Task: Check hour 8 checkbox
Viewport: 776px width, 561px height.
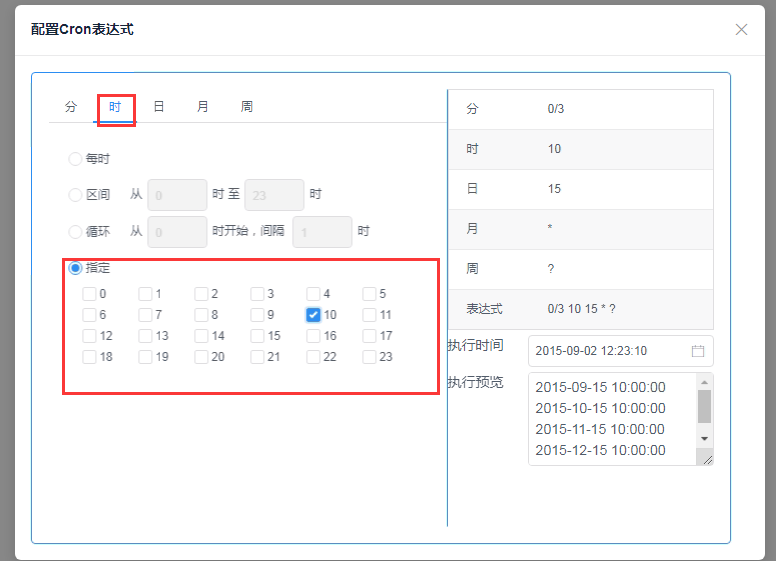Action: tap(201, 315)
